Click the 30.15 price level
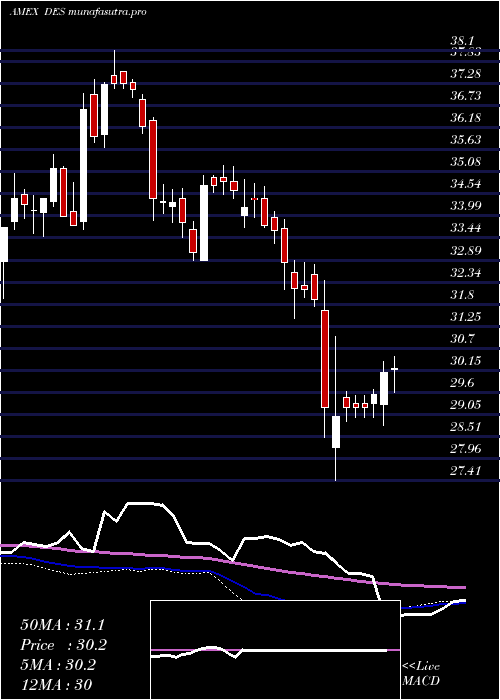The height and width of the screenshot is (700, 500). (465, 361)
